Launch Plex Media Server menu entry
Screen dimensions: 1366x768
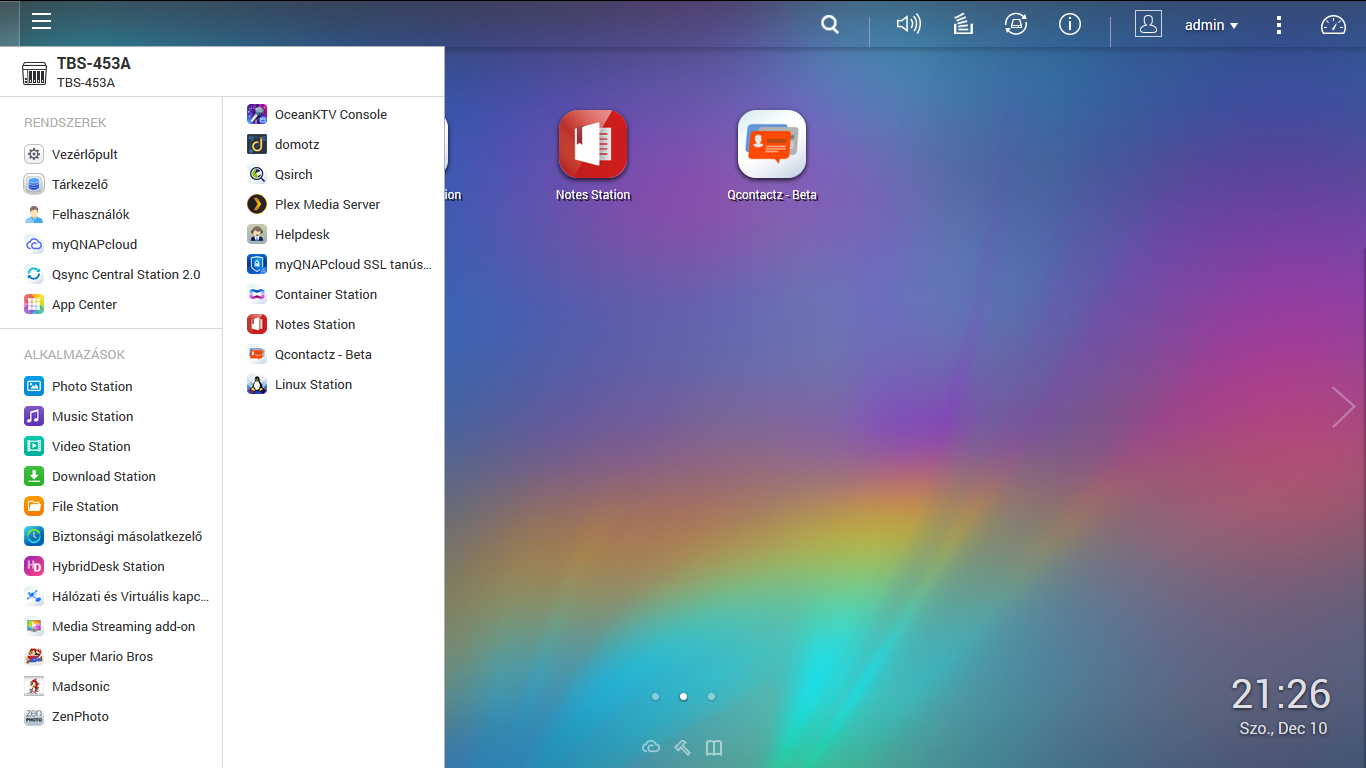coord(327,204)
